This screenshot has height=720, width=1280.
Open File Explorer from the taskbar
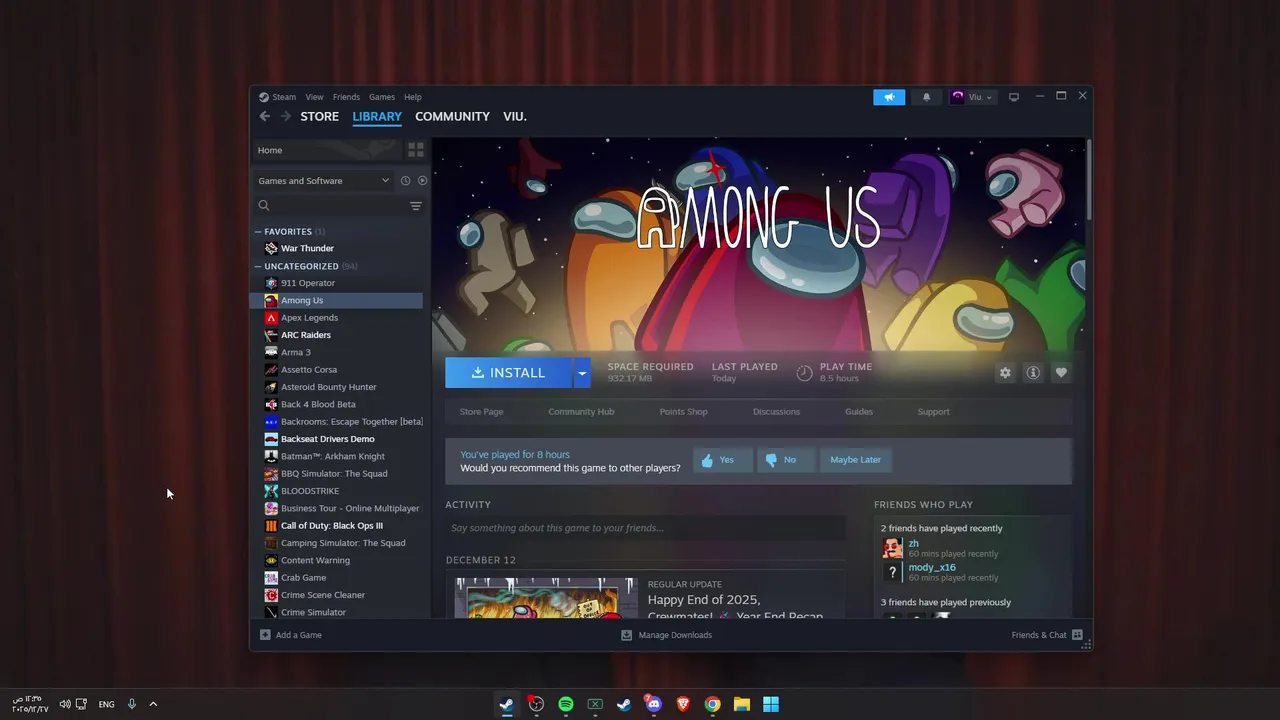pos(742,704)
